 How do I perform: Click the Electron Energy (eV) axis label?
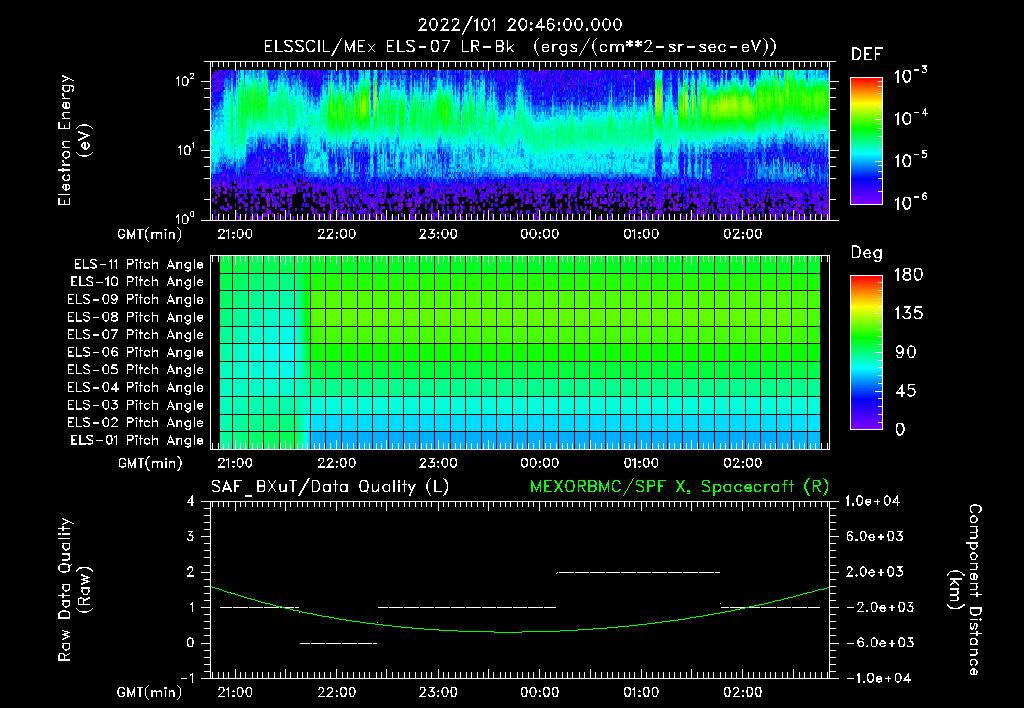74,140
